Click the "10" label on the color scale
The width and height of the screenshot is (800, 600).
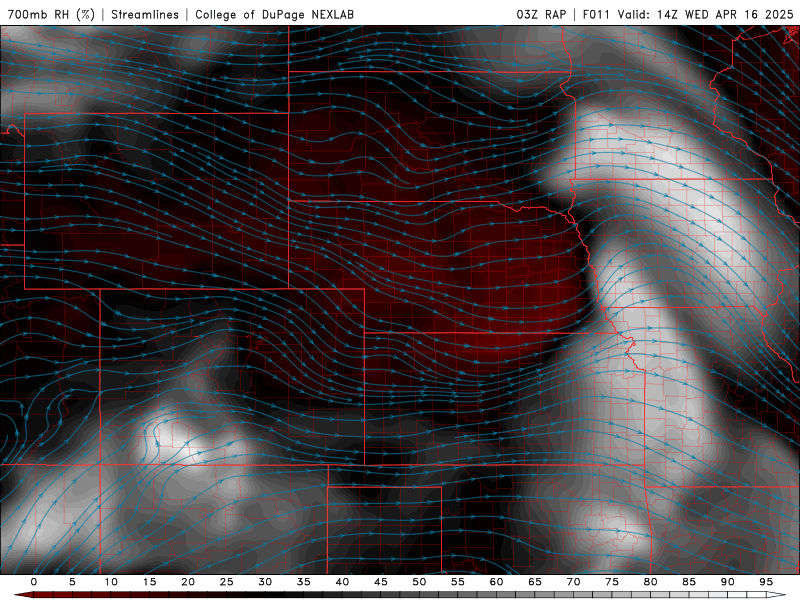pyautogui.click(x=111, y=582)
